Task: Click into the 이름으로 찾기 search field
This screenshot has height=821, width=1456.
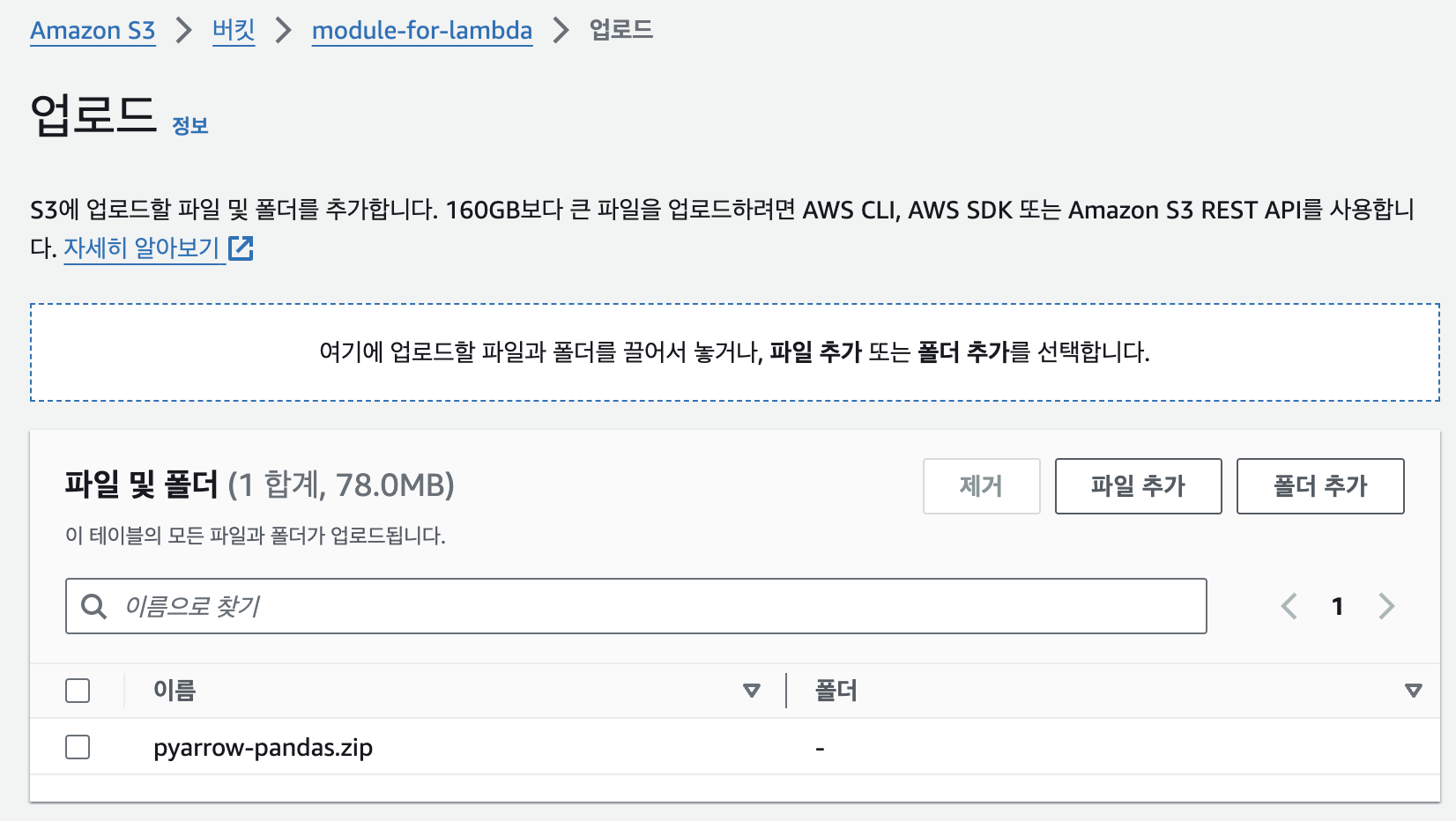Action: pos(635,606)
